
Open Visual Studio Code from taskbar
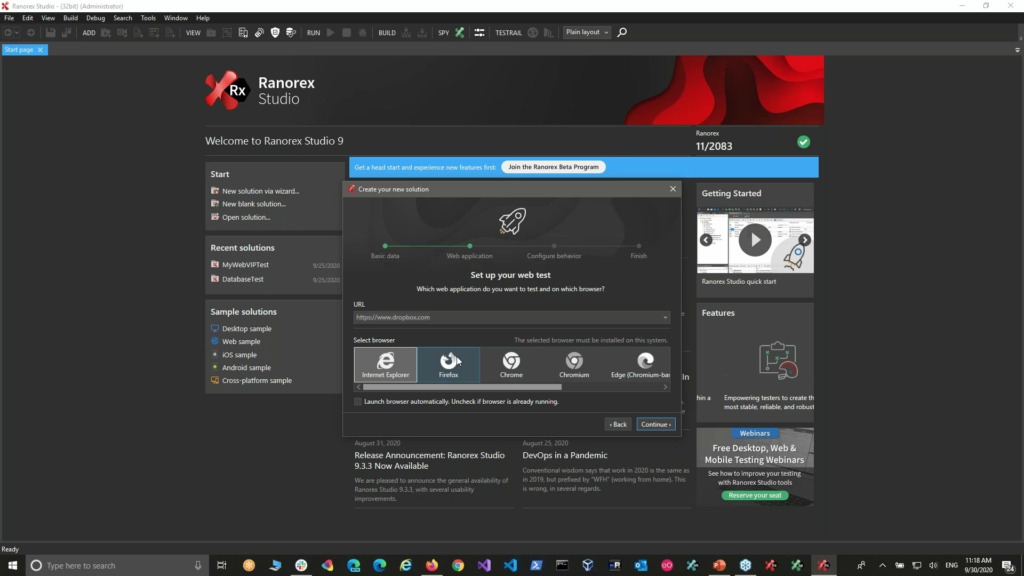(510, 566)
